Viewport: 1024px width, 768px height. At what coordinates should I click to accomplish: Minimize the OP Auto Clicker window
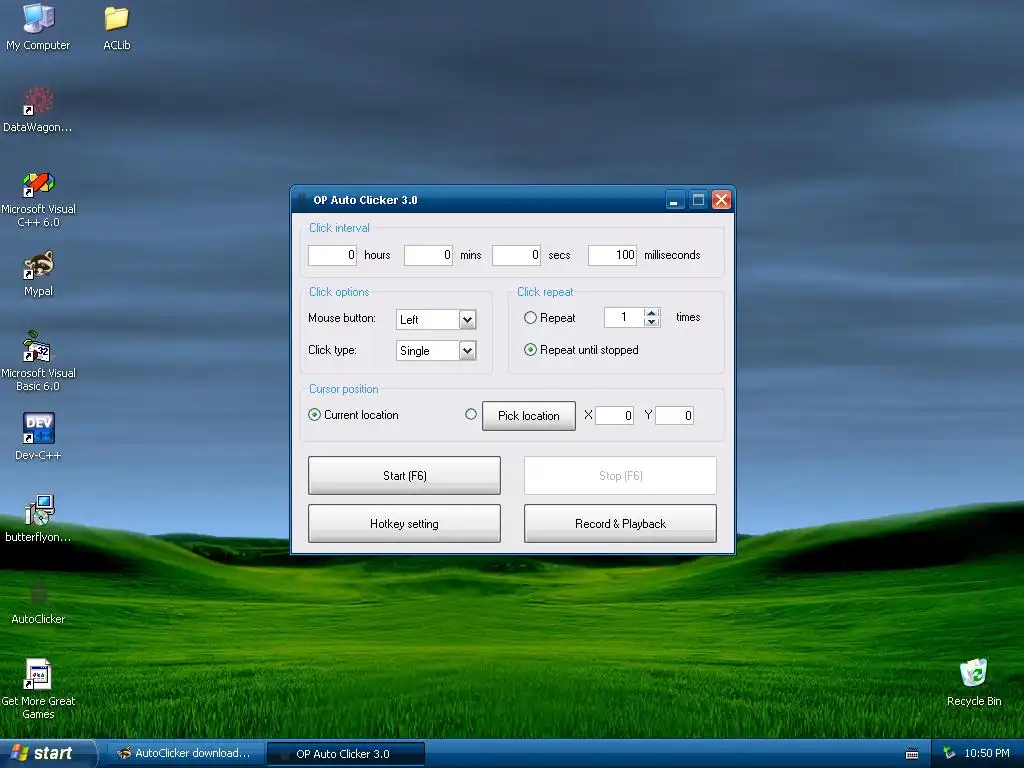click(675, 200)
